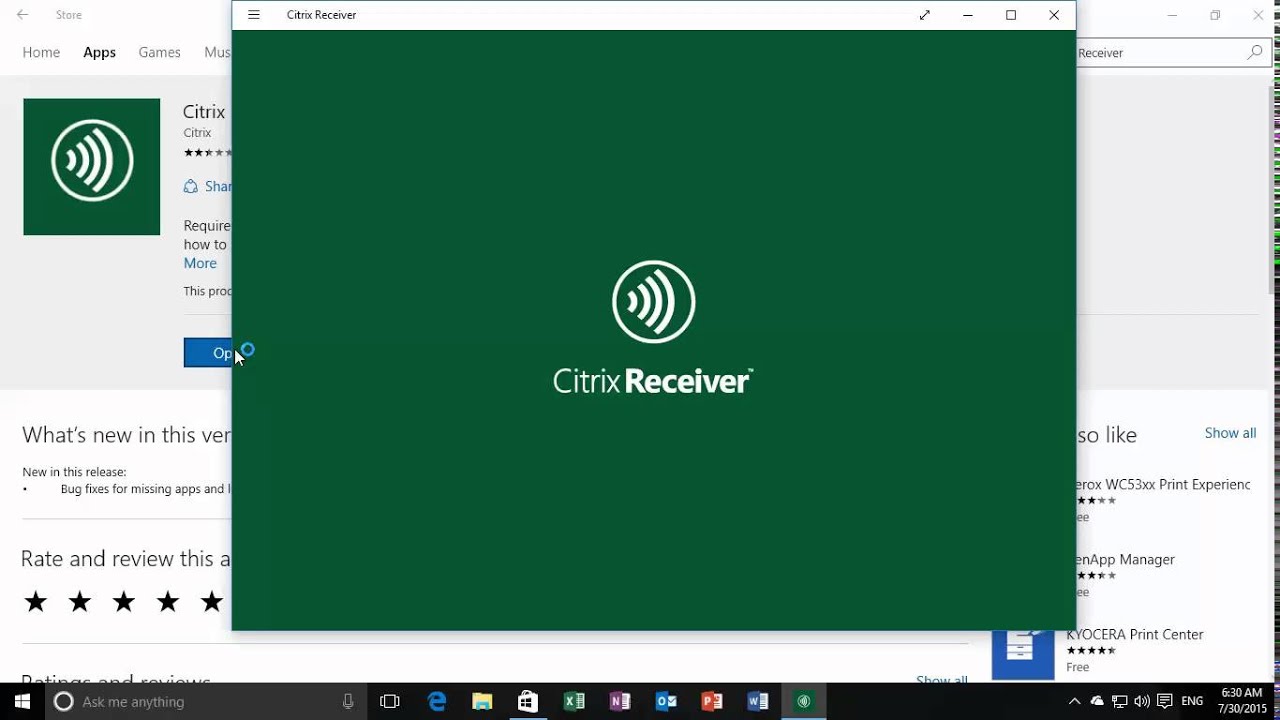Click the Share link on the Citrix page

tap(207, 186)
